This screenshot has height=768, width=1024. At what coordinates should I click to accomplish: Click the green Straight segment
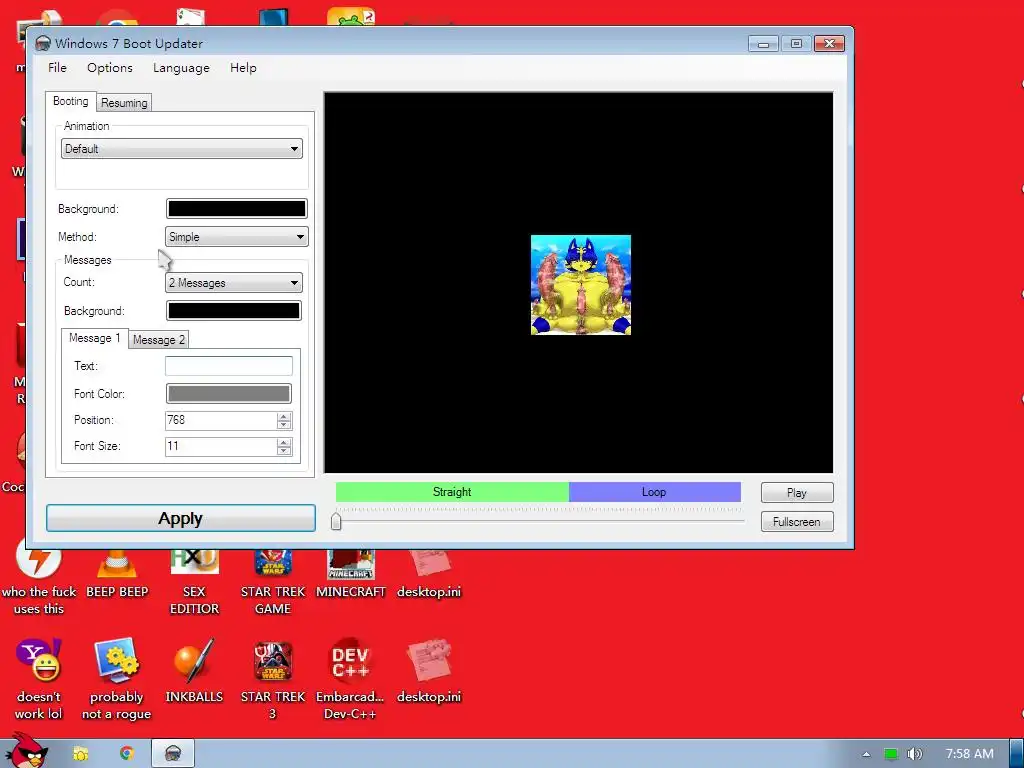click(x=452, y=492)
